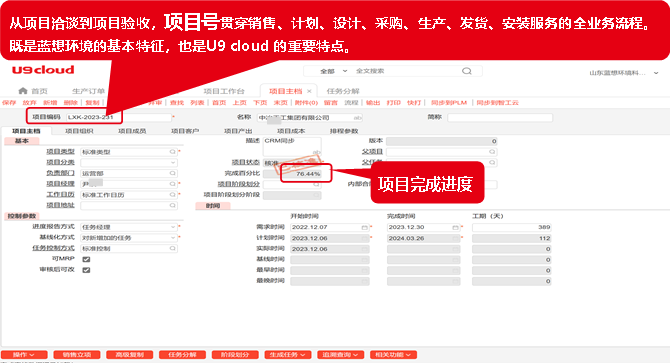
Task: Switch to the 任务分解 top tab
Action: (343, 91)
